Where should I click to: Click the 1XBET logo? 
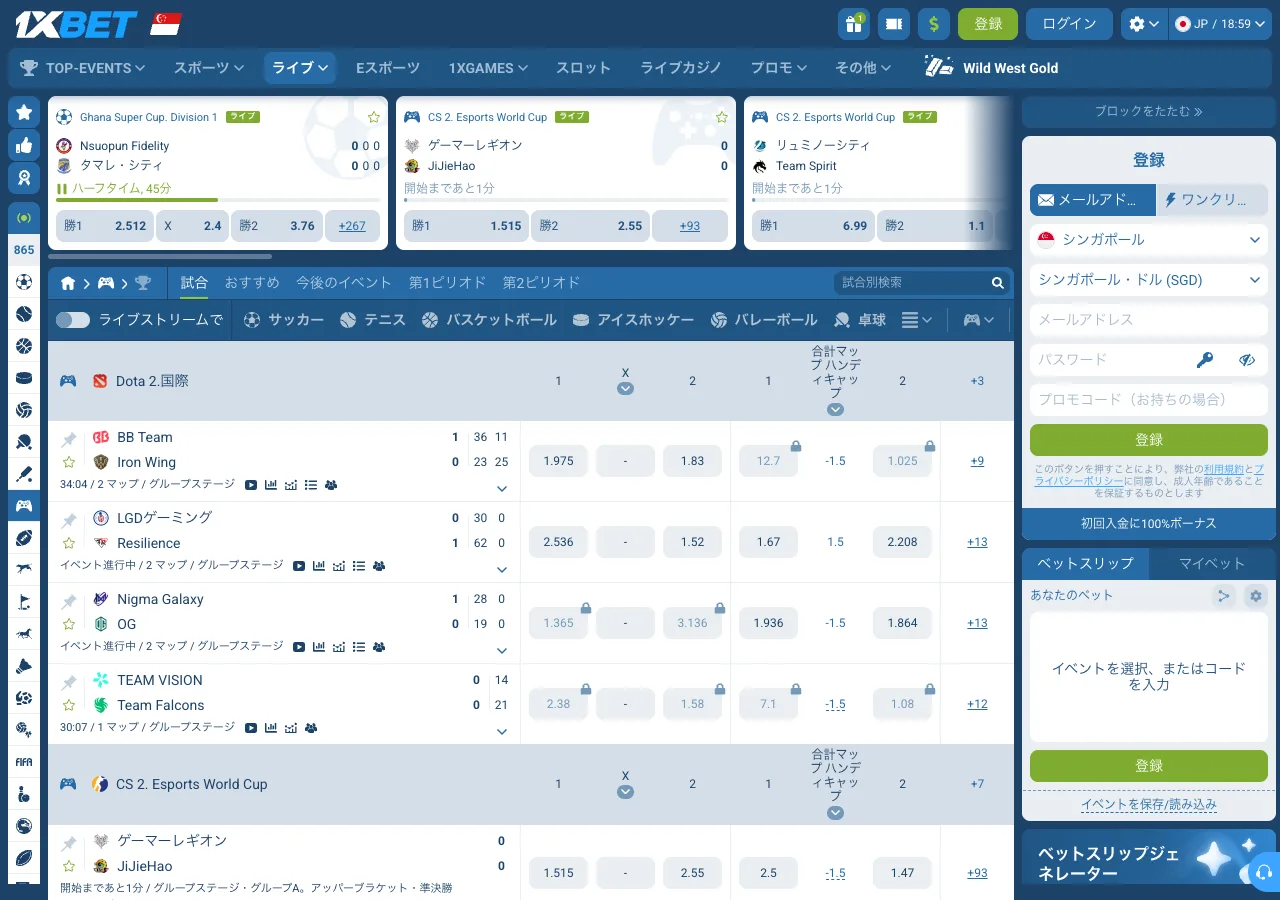point(76,24)
